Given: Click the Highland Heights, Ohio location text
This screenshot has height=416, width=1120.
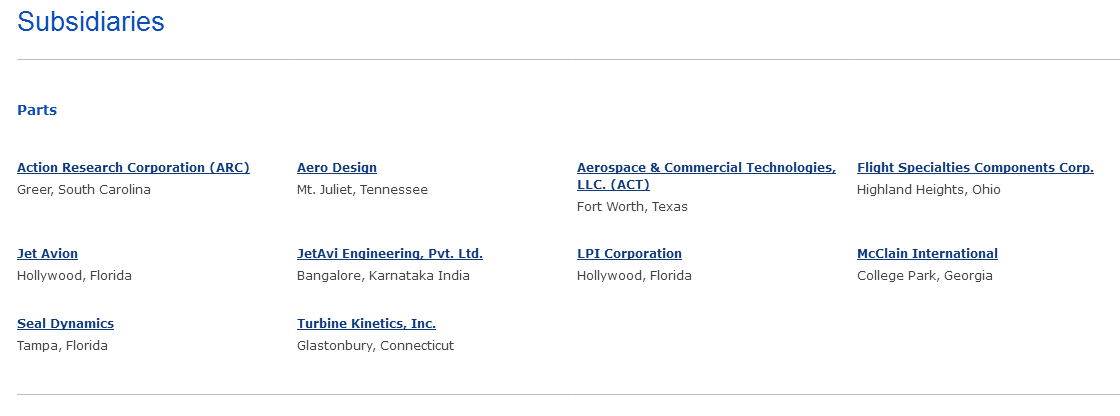Looking at the screenshot, I should 929,190.
